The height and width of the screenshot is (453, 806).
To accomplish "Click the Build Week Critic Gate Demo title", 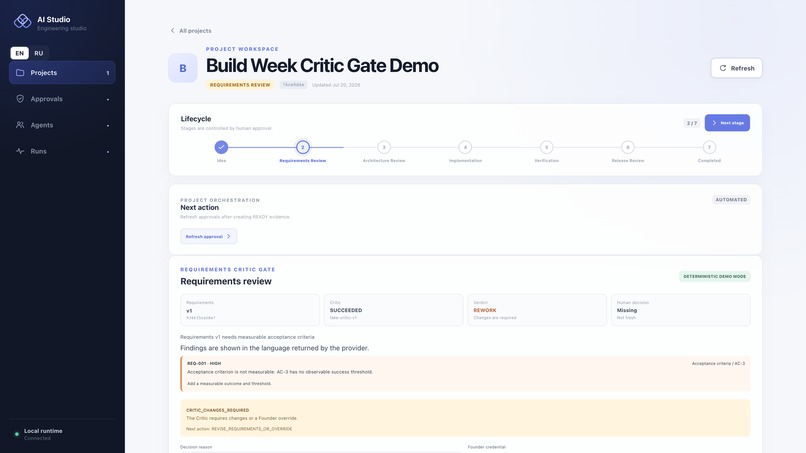I will [322, 66].
